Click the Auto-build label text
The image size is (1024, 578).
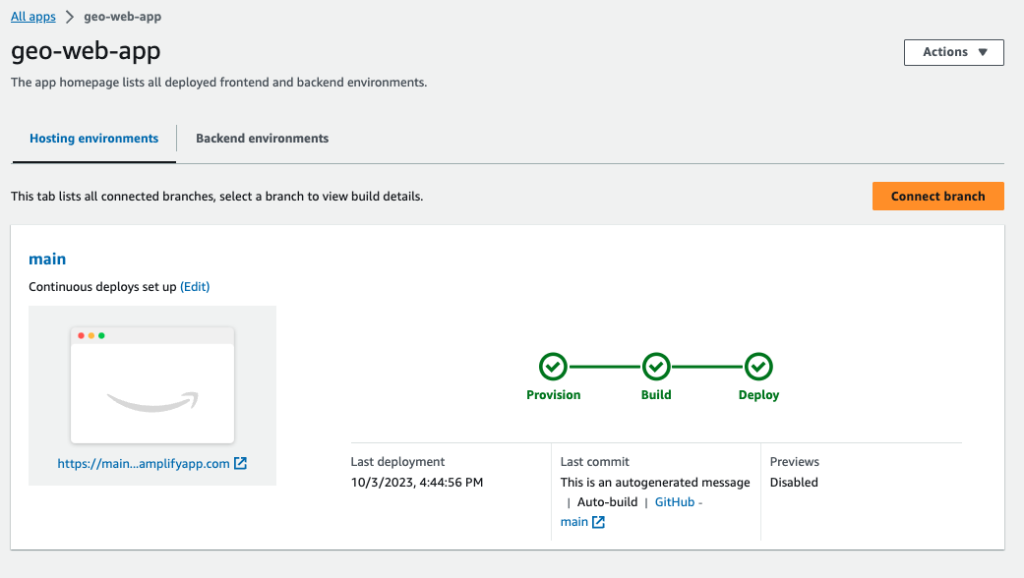pos(607,502)
